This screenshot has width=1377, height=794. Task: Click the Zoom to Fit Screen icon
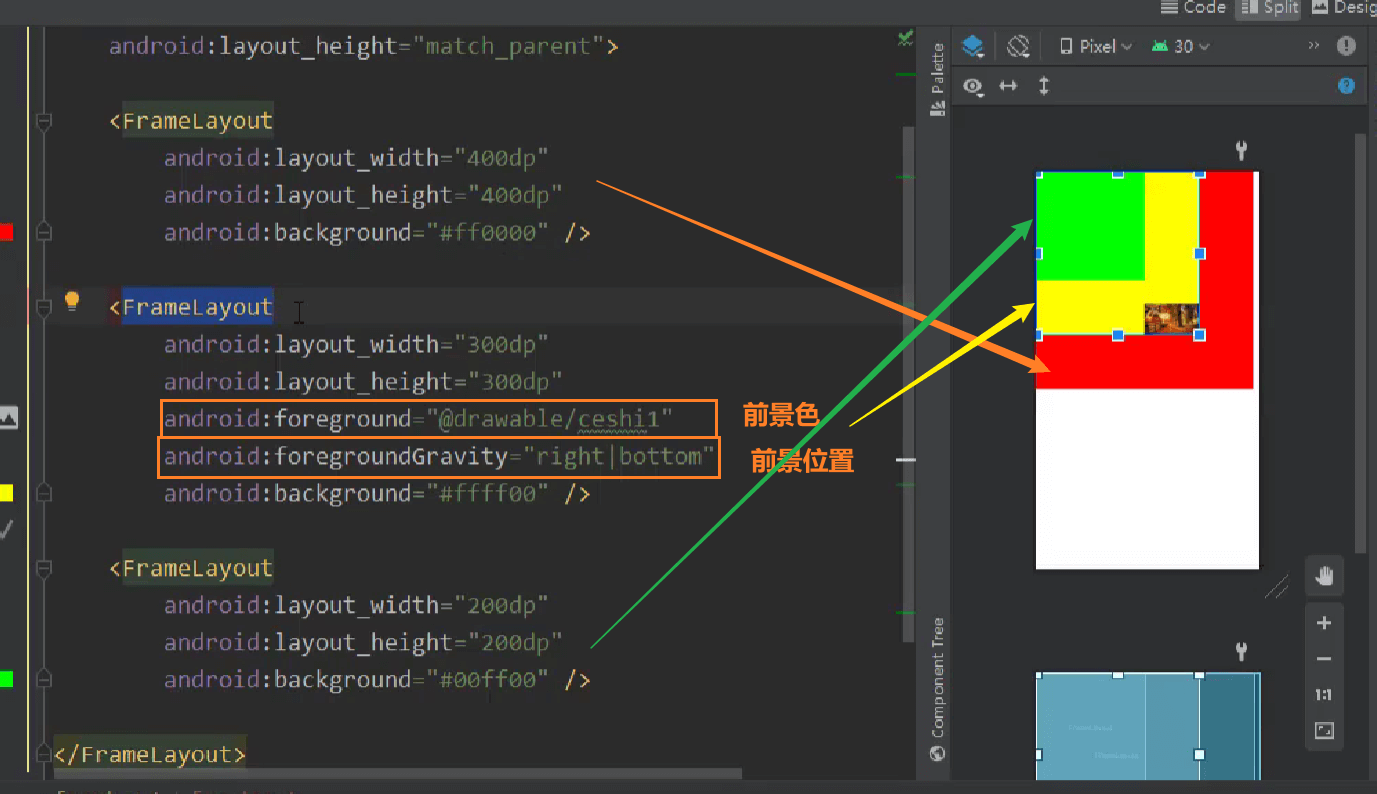click(1324, 731)
